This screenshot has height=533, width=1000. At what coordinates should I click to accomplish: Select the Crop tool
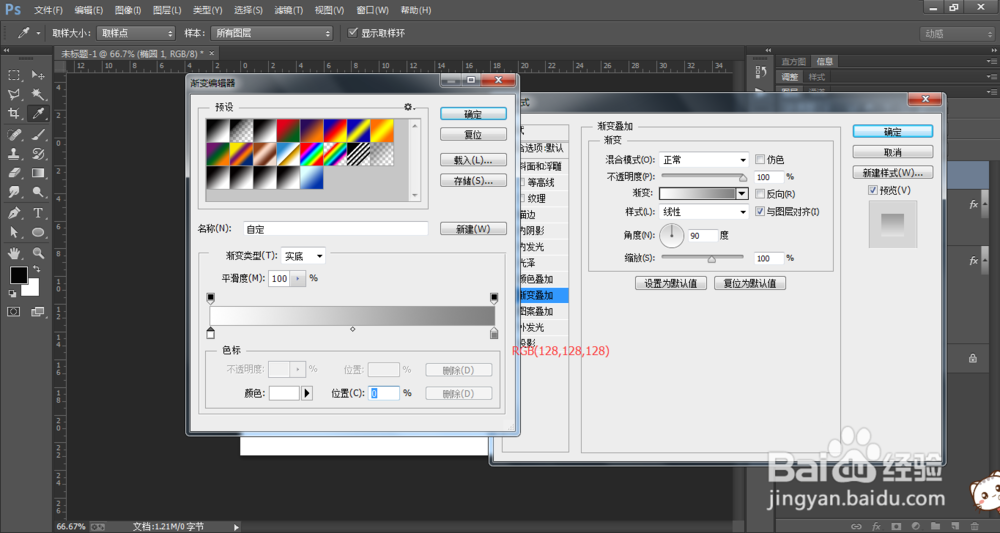click(14, 113)
